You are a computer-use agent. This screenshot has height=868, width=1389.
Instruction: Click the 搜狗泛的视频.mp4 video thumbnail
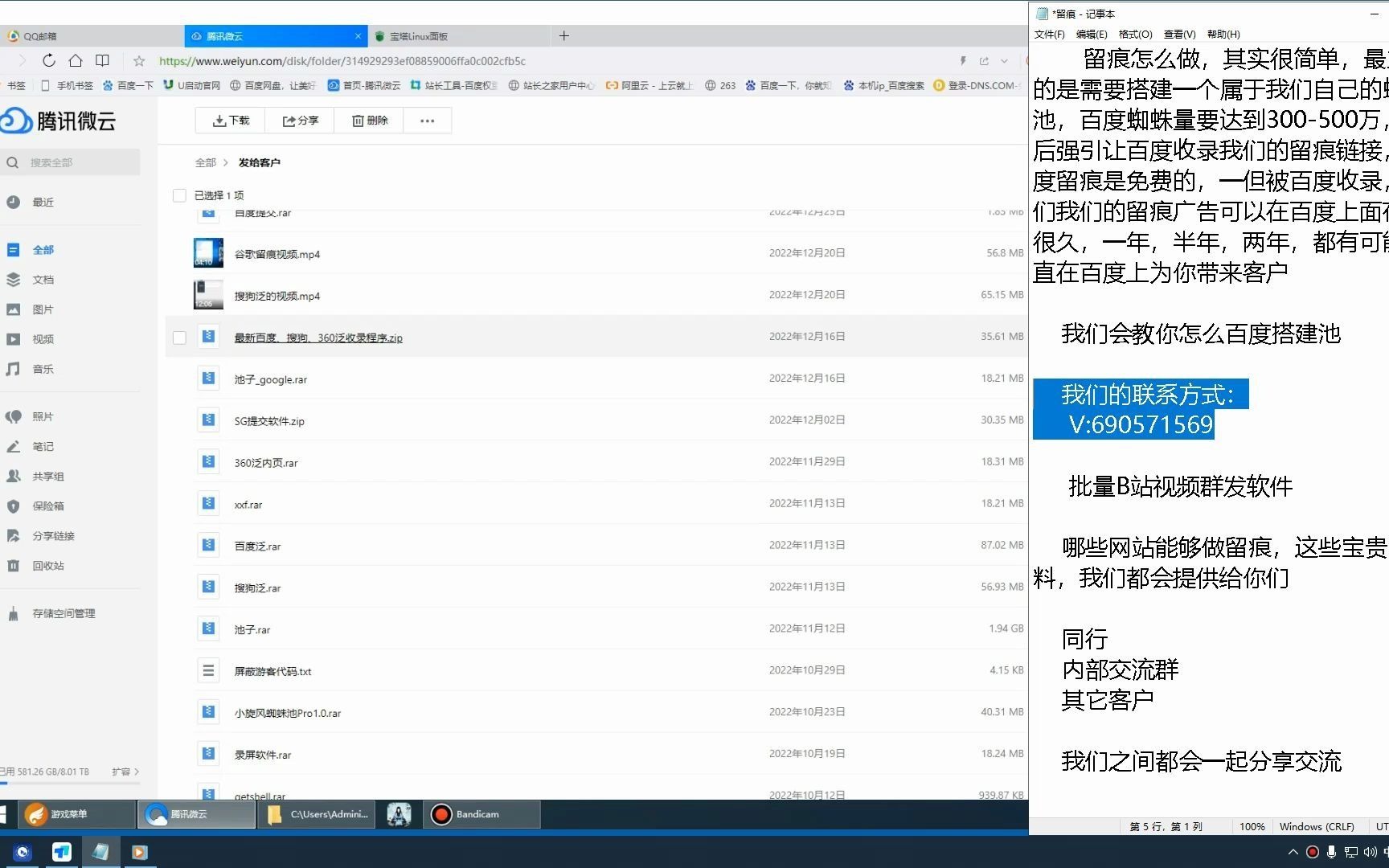pyautogui.click(x=208, y=294)
